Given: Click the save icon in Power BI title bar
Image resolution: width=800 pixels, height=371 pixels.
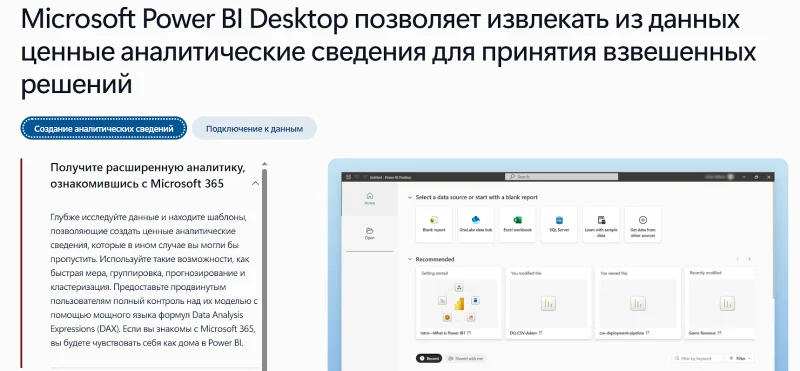Looking at the screenshot, I should [348, 177].
